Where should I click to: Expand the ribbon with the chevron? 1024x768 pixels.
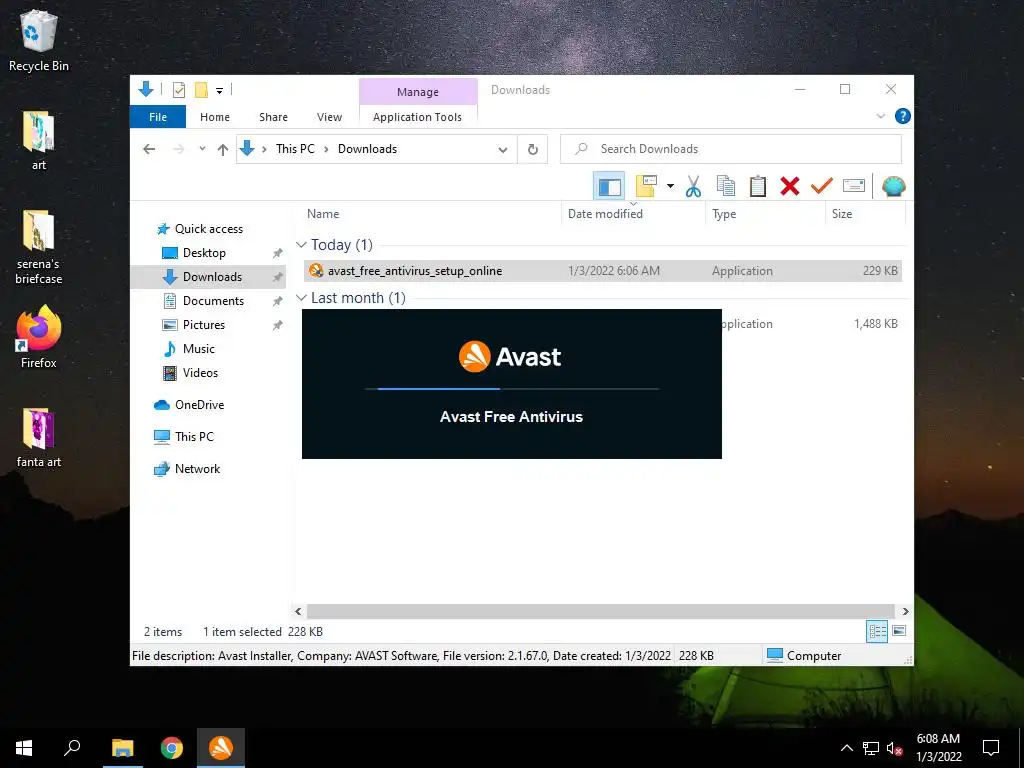tap(880, 116)
